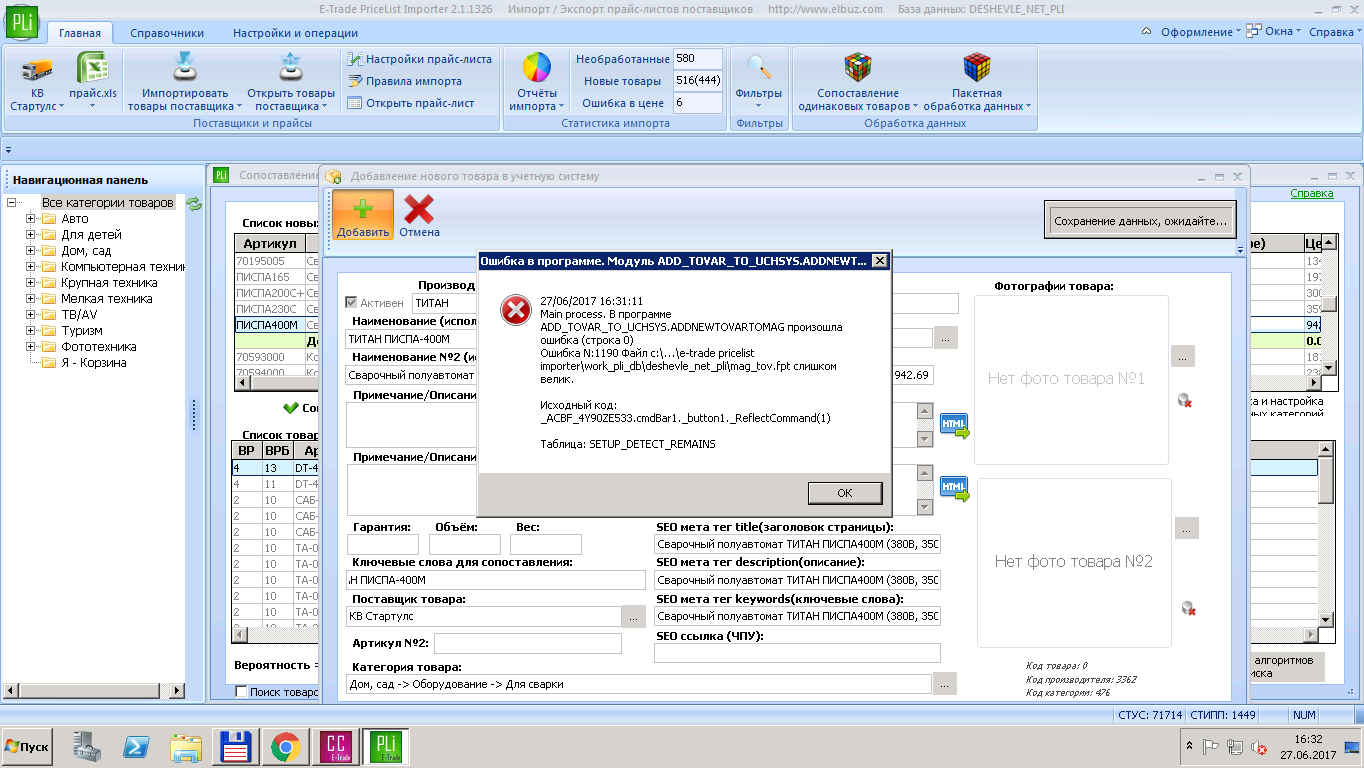1364x768 pixels.
Task: Click the Необработанные value 580
Action: (698, 59)
